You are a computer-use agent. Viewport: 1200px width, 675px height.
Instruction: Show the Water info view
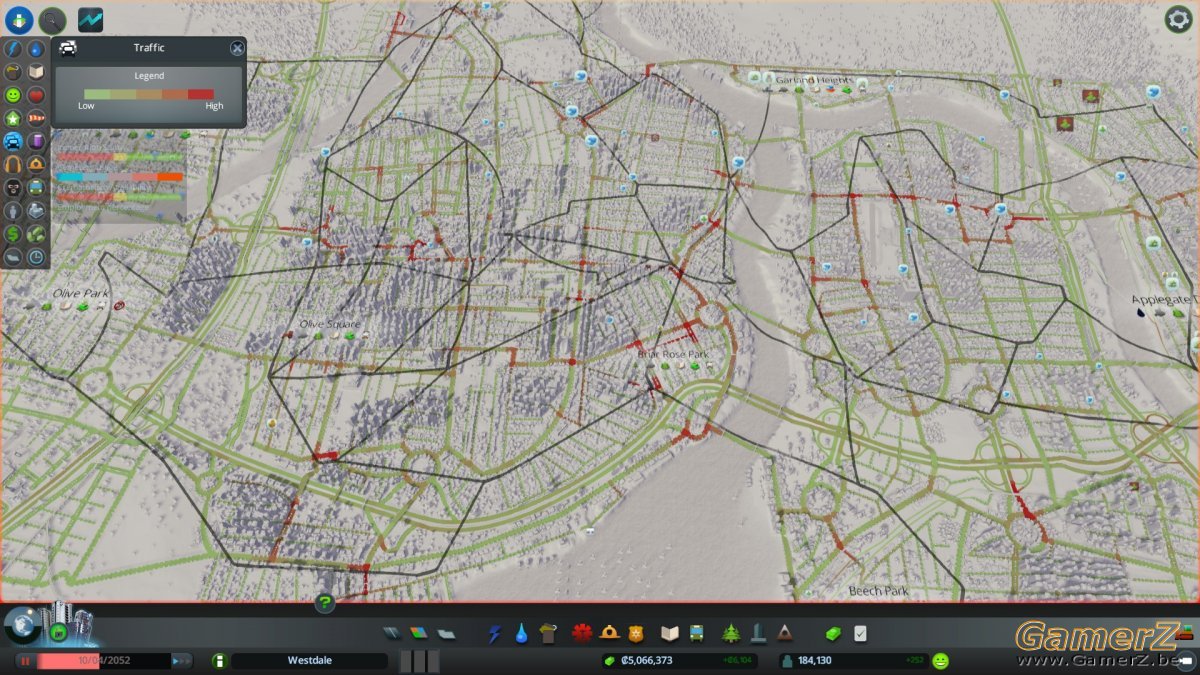pos(36,49)
